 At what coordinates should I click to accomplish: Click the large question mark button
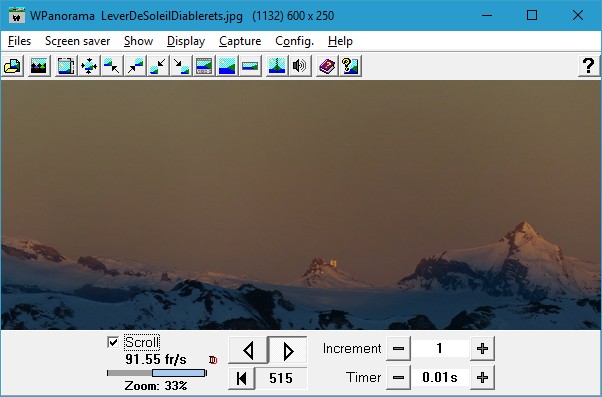point(588,66)
